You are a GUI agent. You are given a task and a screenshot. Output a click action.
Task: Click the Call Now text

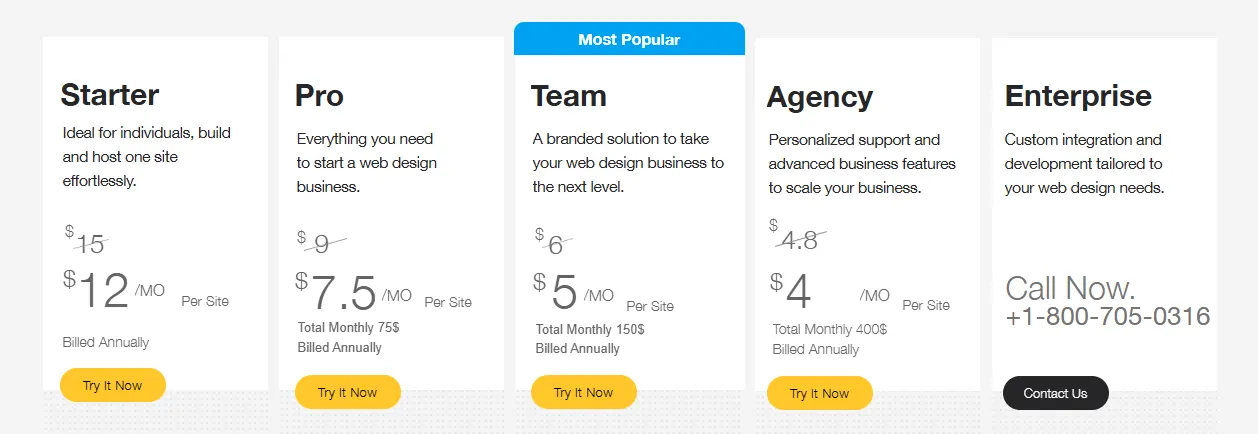(x=1070, y=288)
